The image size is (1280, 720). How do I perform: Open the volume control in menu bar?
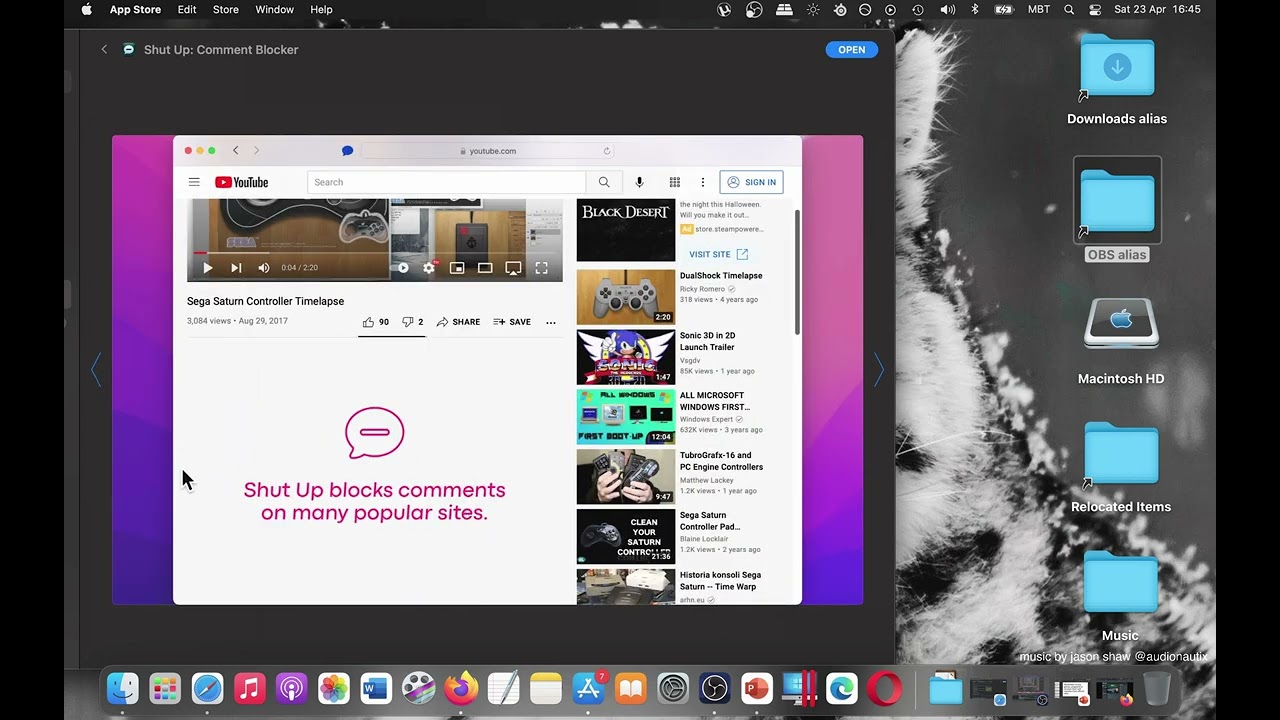947,10
